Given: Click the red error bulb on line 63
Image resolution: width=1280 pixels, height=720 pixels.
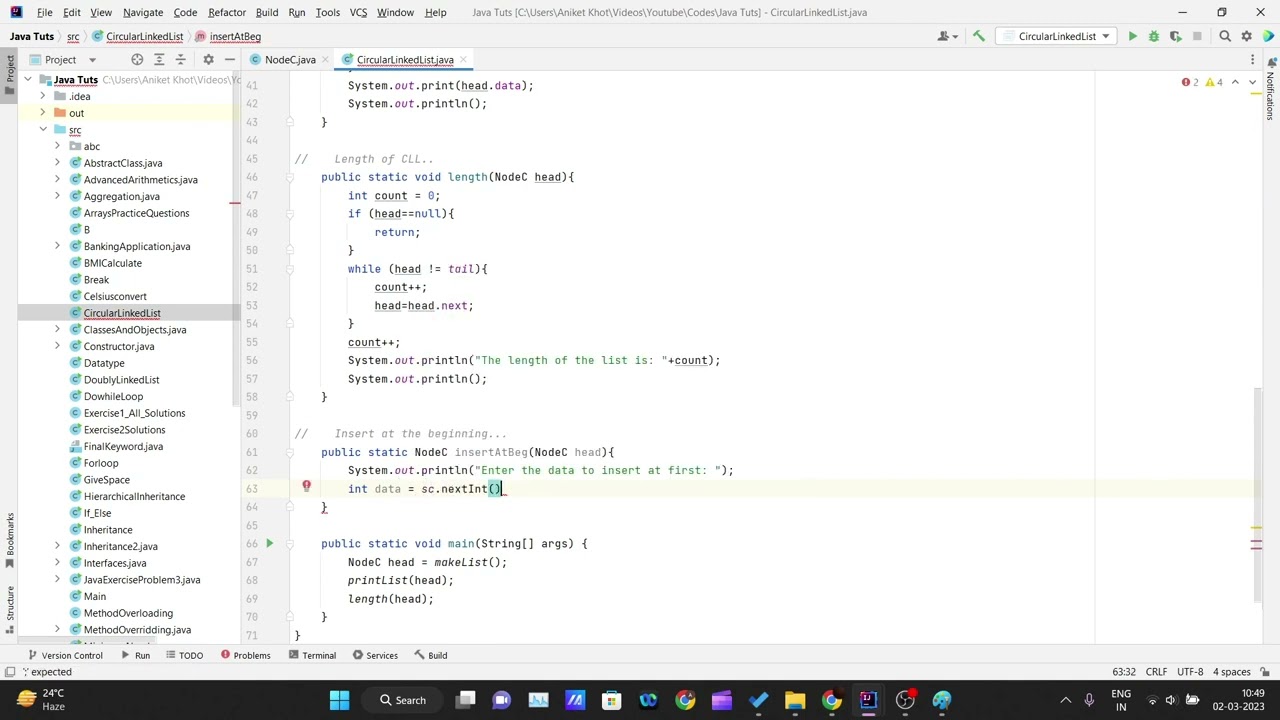Looking at the screenshot, I should pos(307,487).
